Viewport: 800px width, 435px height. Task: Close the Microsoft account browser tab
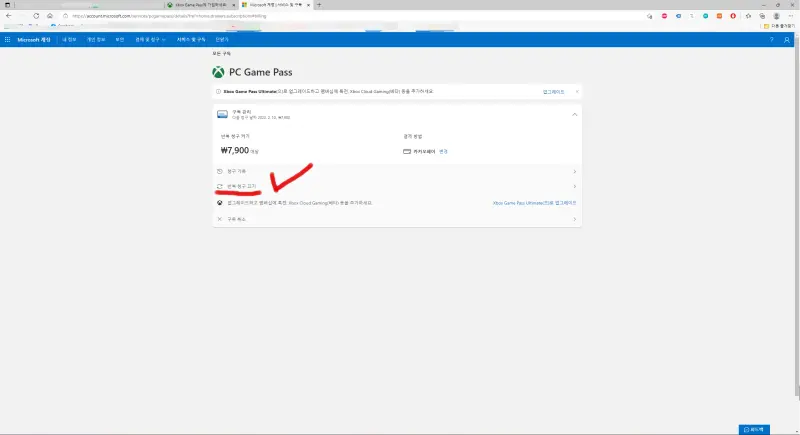pyautogui.click(x=308, y=5)
